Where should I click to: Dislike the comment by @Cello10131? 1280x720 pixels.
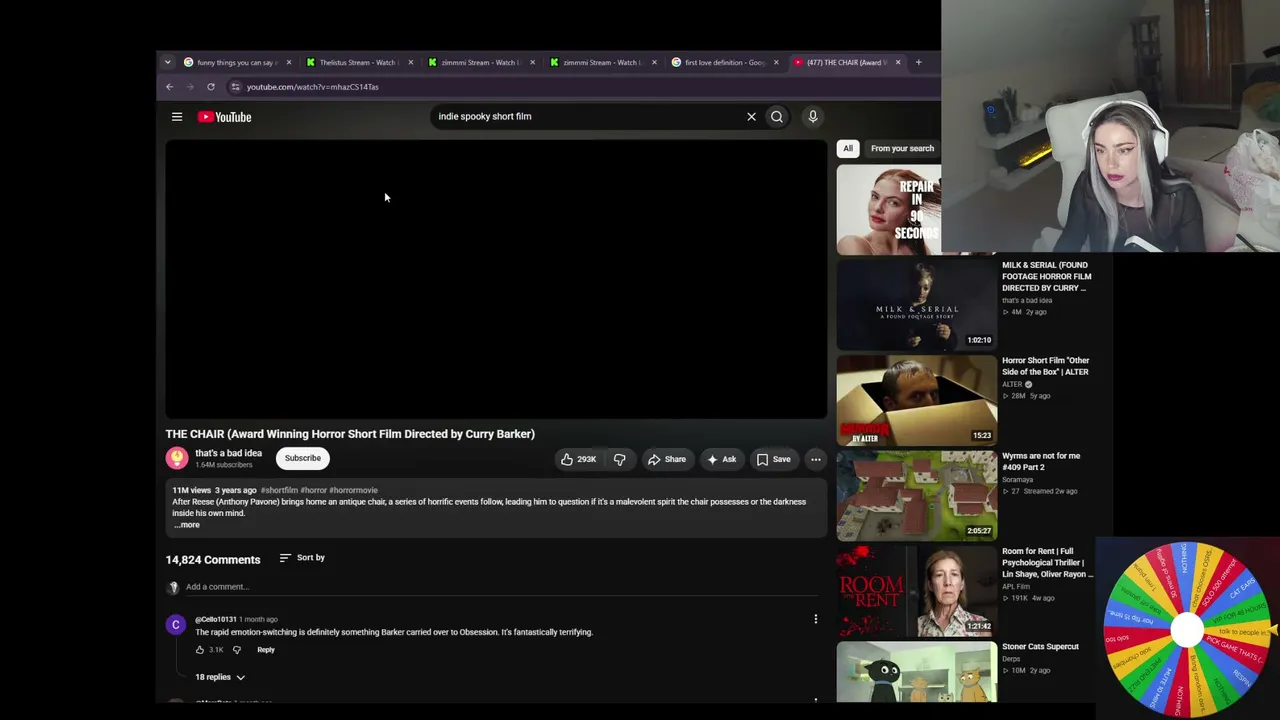(237, 650)
